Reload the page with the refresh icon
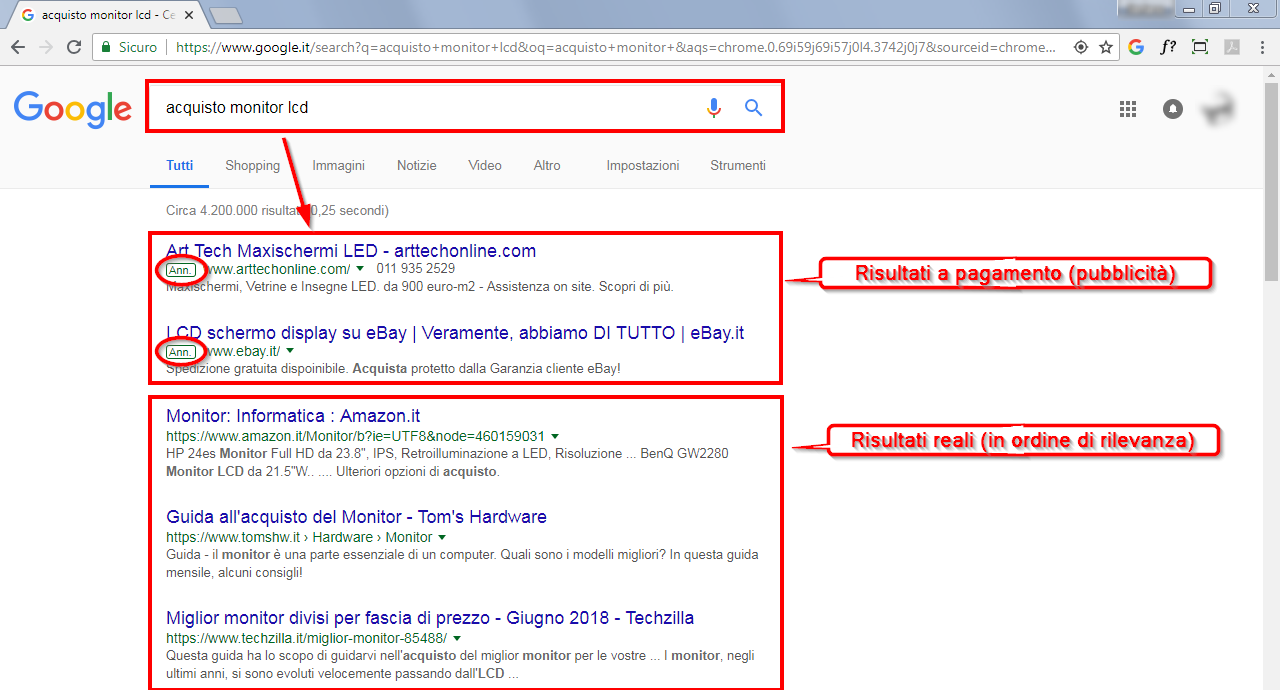Viewport: 1280px width, 690px height. [74, 47]
